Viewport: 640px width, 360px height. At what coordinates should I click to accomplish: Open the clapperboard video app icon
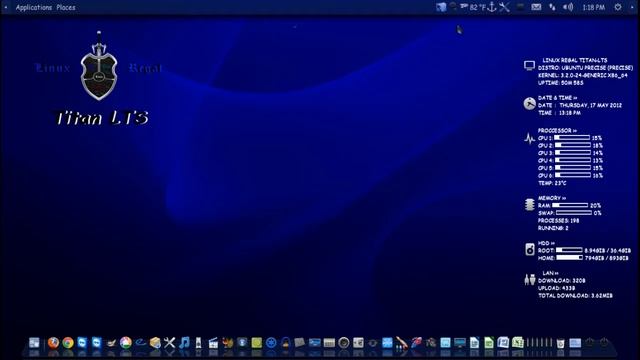tap(213, 342)
